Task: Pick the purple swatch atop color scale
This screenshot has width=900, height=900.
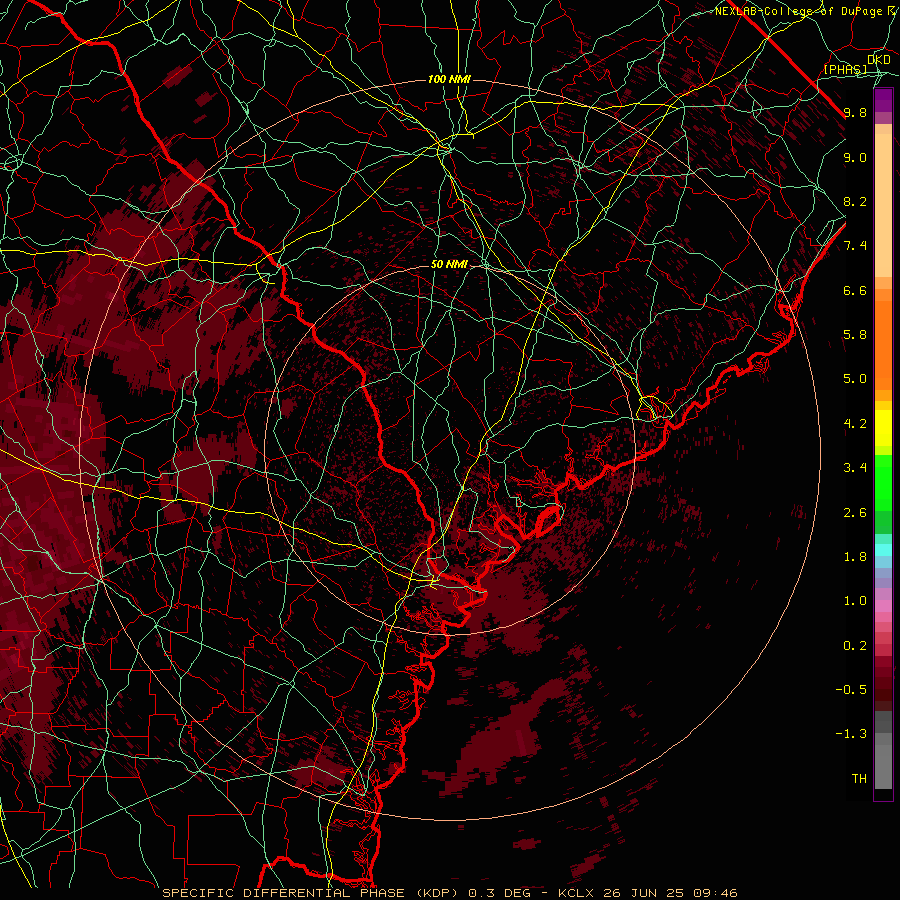Action: coord(883,100)
